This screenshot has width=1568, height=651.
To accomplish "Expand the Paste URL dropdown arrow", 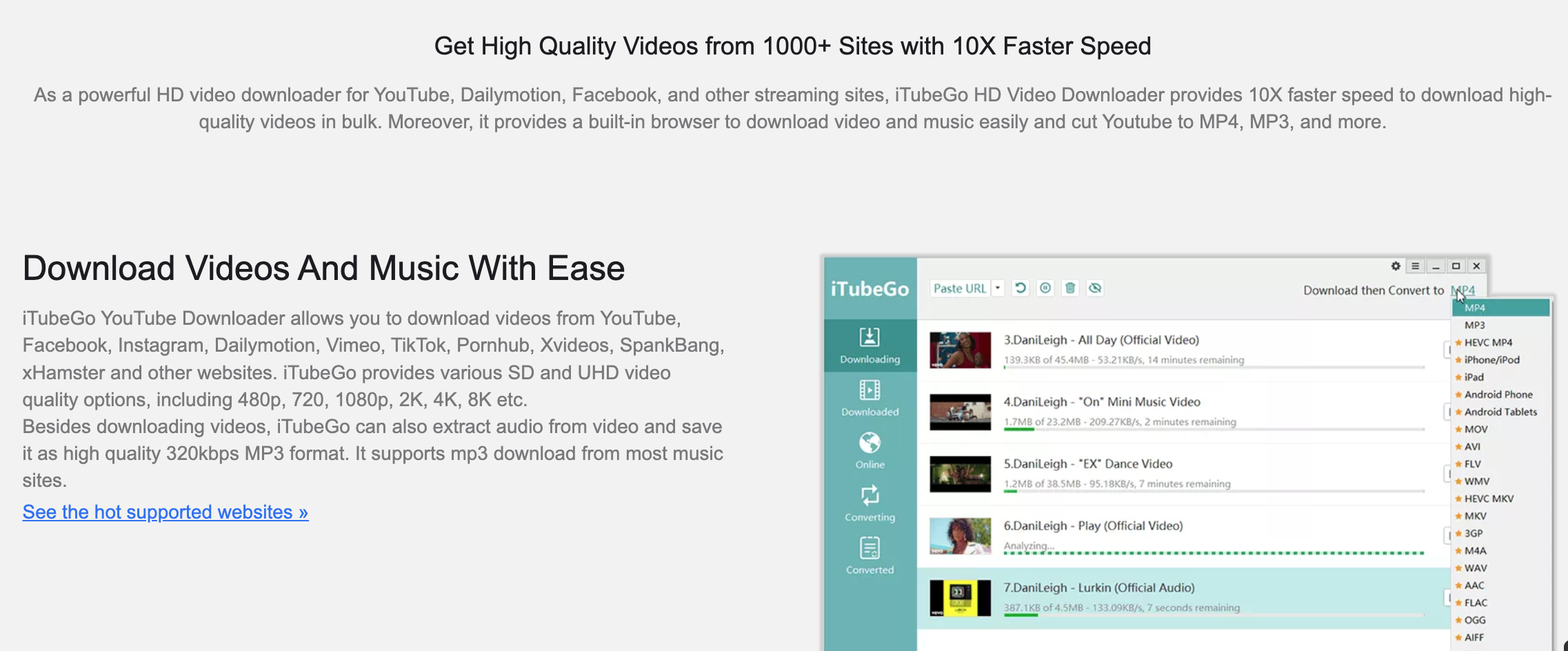I will click(998, 288).
